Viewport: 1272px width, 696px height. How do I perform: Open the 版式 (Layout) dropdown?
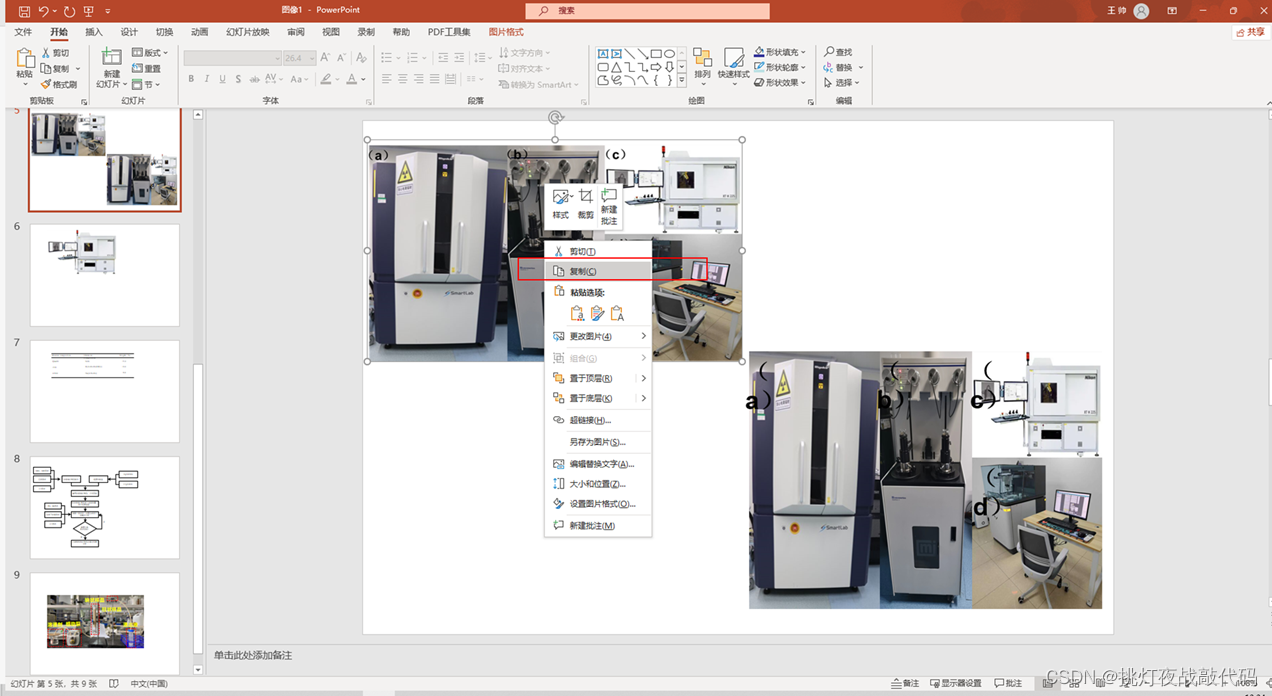[151, 53]
